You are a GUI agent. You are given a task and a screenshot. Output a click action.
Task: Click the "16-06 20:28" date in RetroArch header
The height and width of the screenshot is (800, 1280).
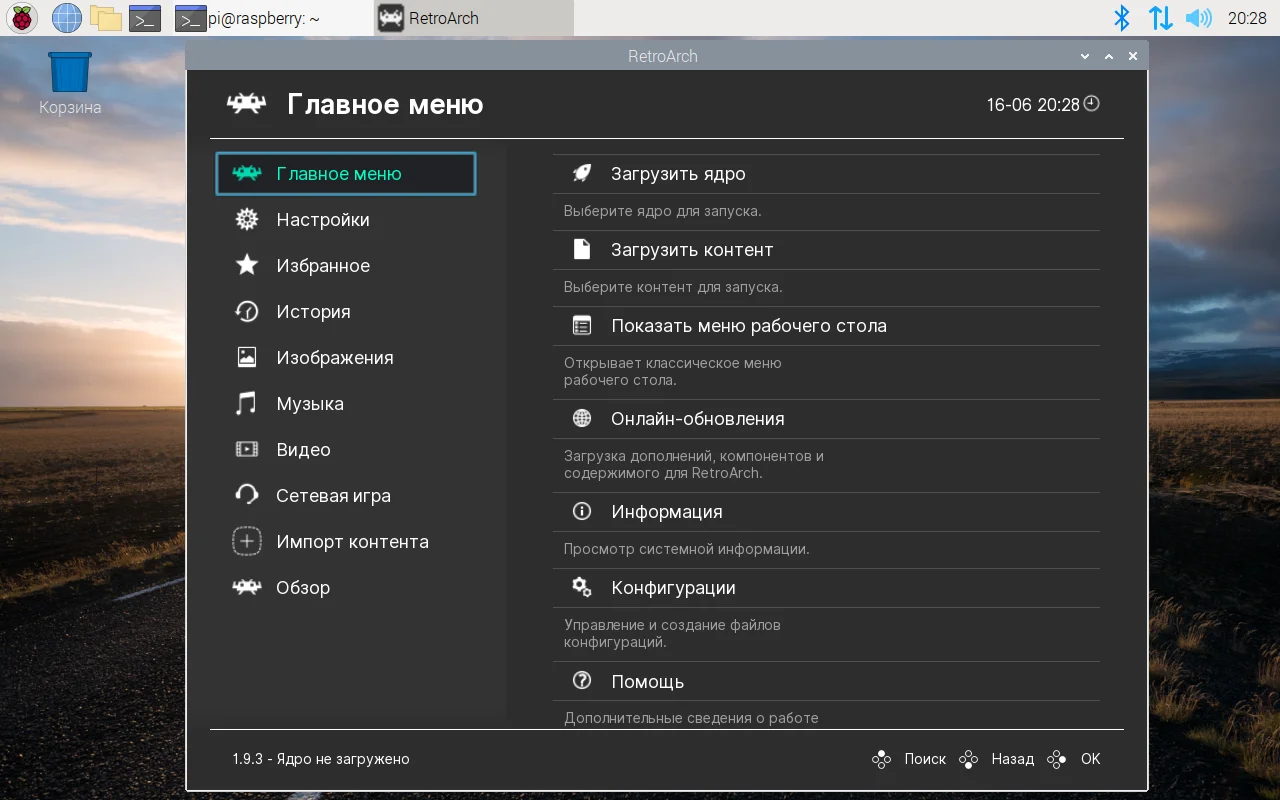pyautogui.click(x=1033, y=105)
